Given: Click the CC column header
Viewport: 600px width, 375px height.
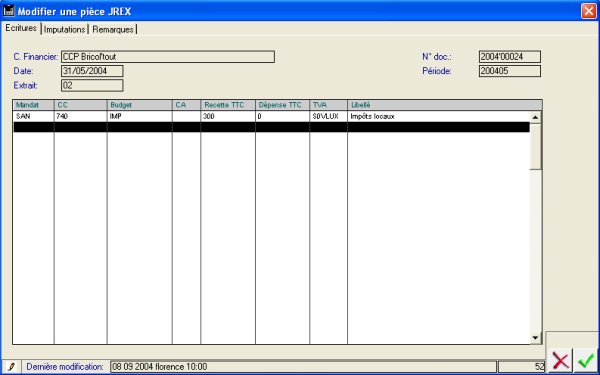Looking at the screenshot, I should click(x=81, y=105).
